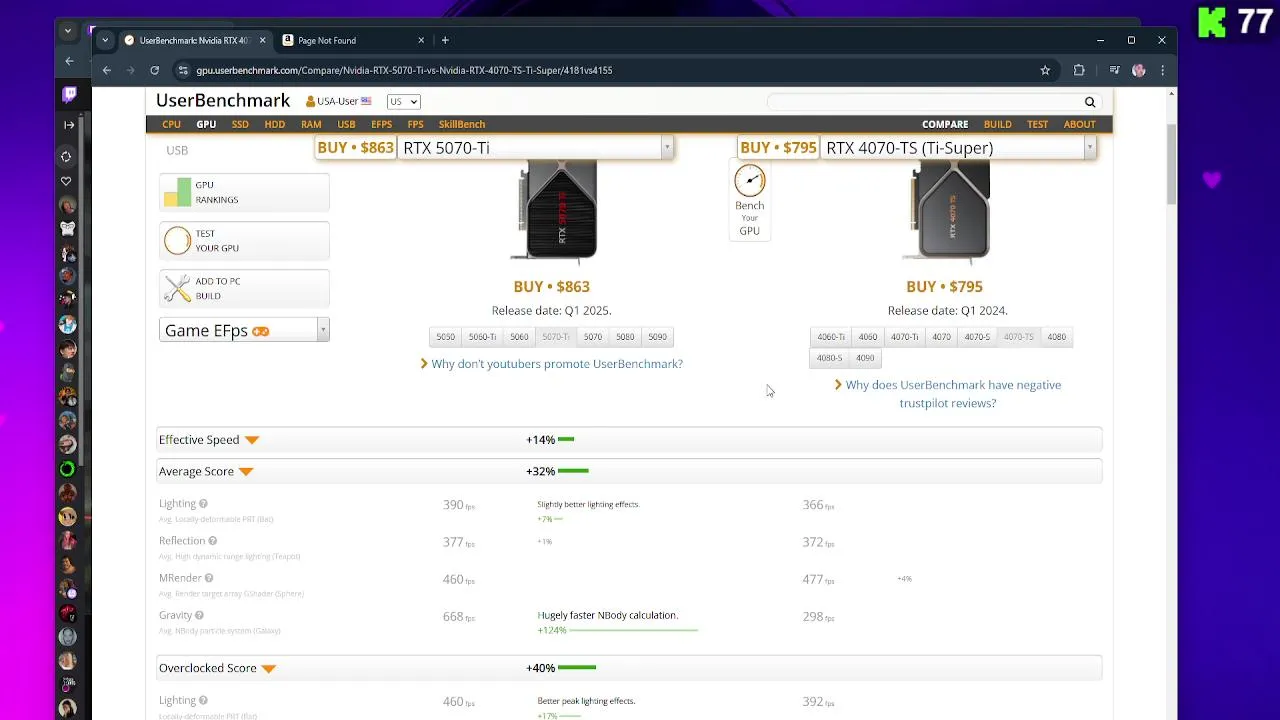The image size is (1280, 720).
Task: Click in the UserBenchmark search field
Action: coord(924,102)
